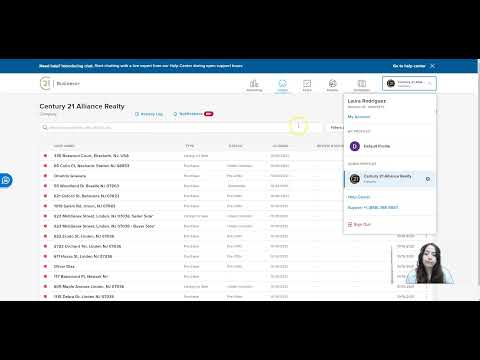Open the Activity Log link
The height and width of the screenshot is (360, 480).
(149, 114)
